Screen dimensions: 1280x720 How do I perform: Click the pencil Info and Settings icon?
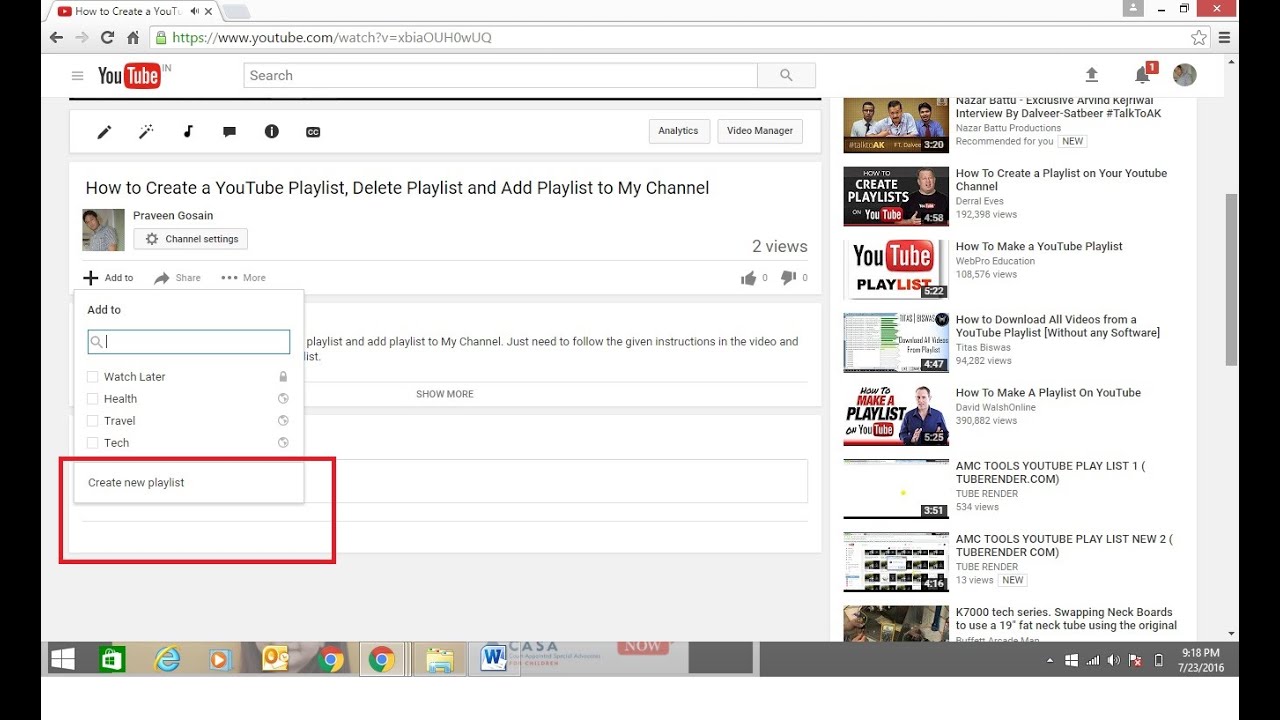coord(104,132)
